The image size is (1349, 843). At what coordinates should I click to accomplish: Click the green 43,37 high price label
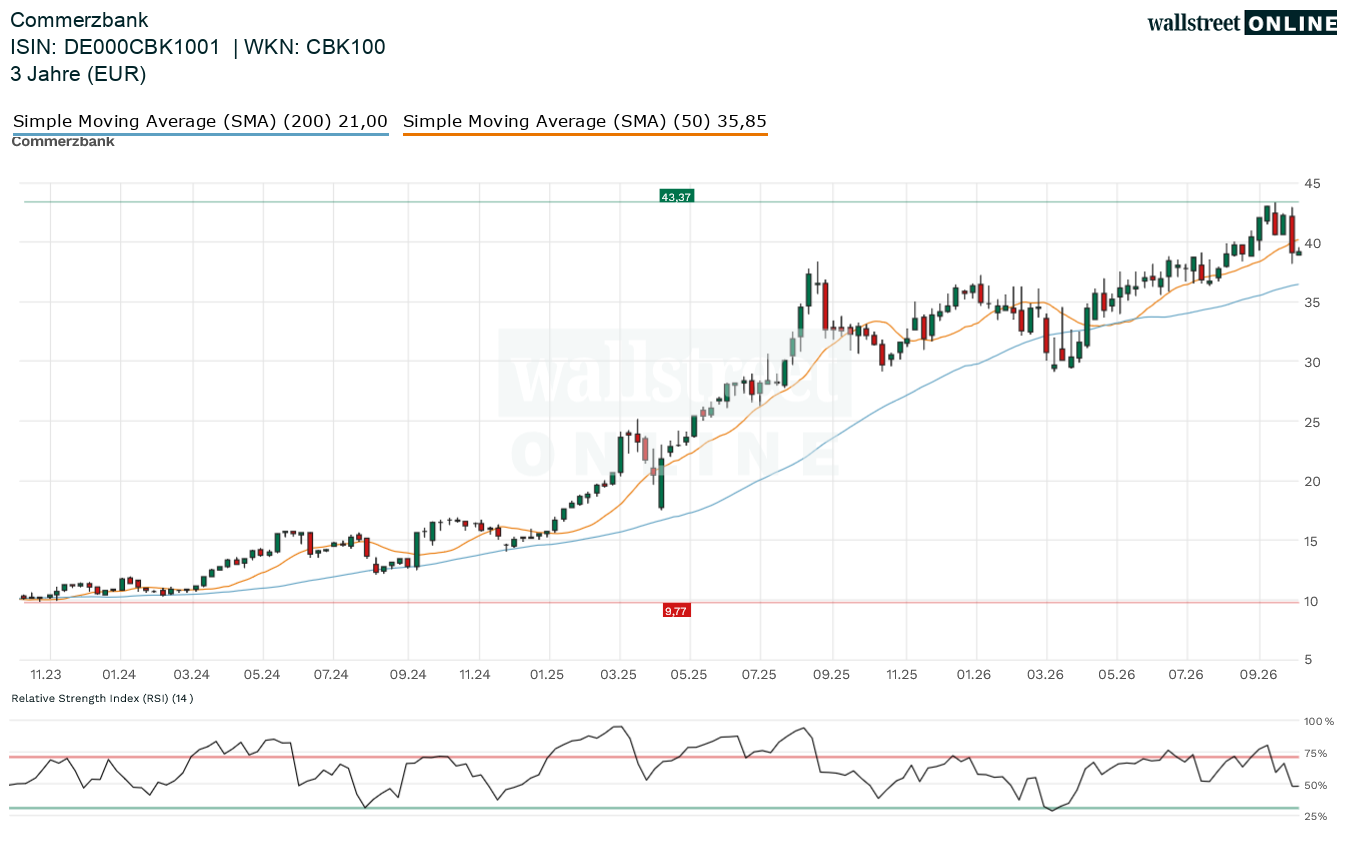click(677, 197)
